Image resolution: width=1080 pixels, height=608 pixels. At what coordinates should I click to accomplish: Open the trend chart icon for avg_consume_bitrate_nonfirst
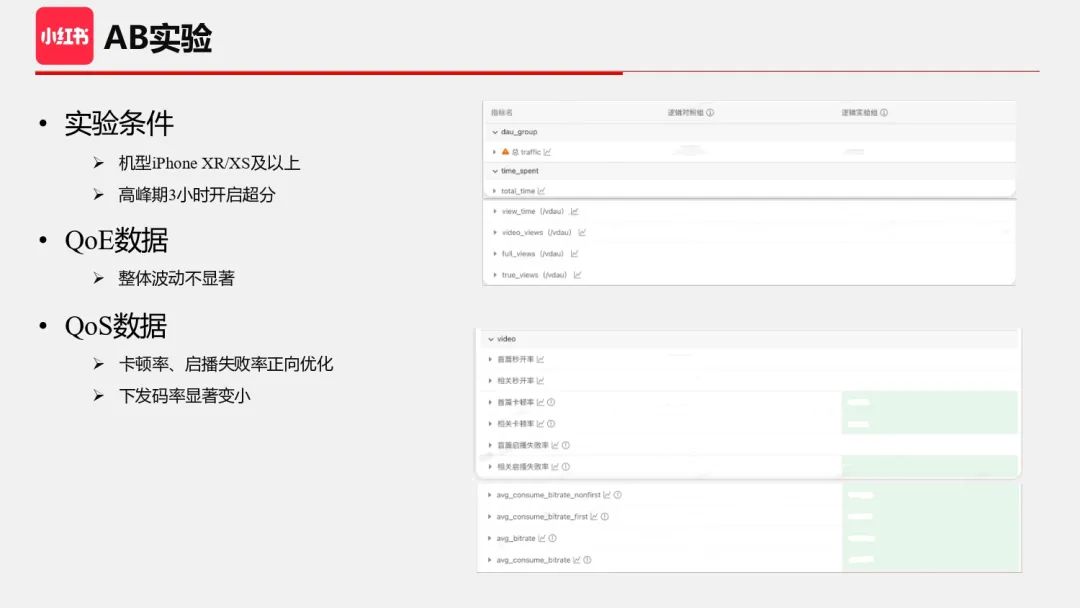point(607,495)
